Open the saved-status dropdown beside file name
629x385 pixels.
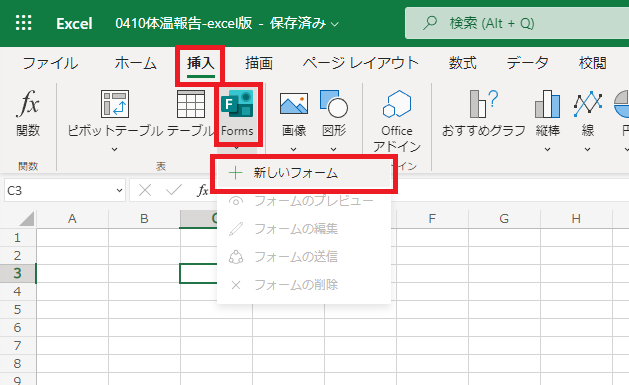(335, 24)
